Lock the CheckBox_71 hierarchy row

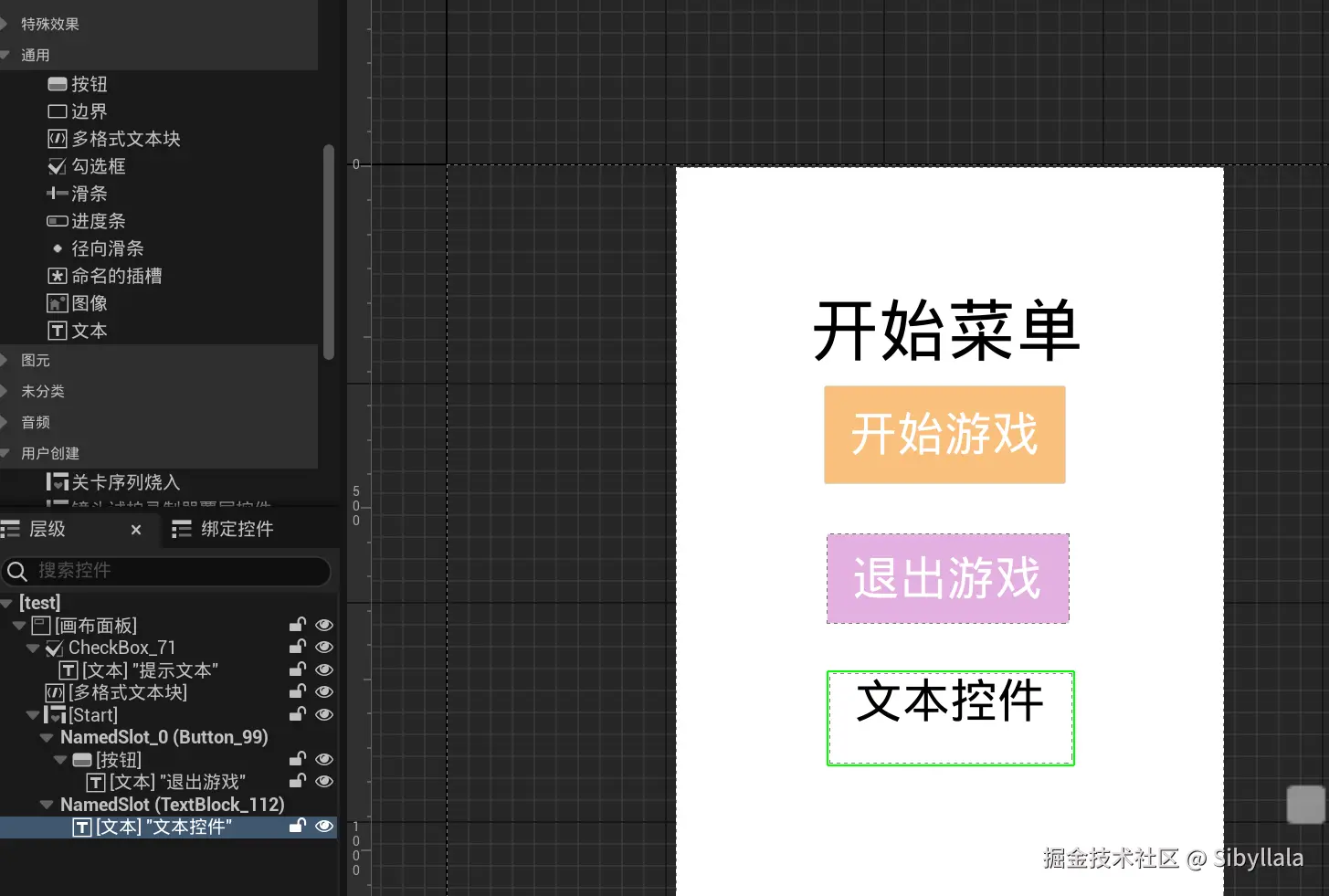[298, 647]
